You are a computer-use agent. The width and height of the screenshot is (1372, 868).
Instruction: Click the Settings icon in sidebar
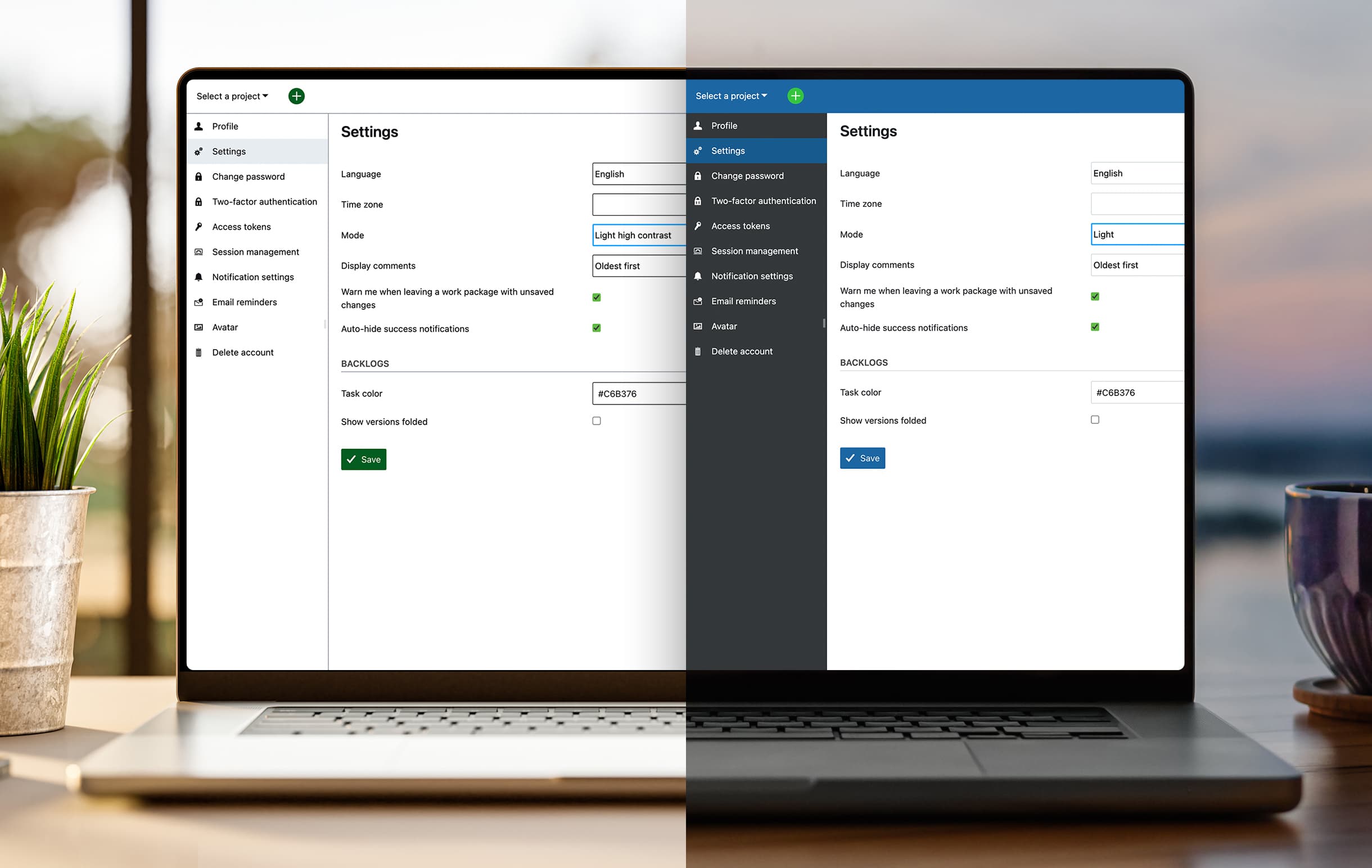coord(199,151)
